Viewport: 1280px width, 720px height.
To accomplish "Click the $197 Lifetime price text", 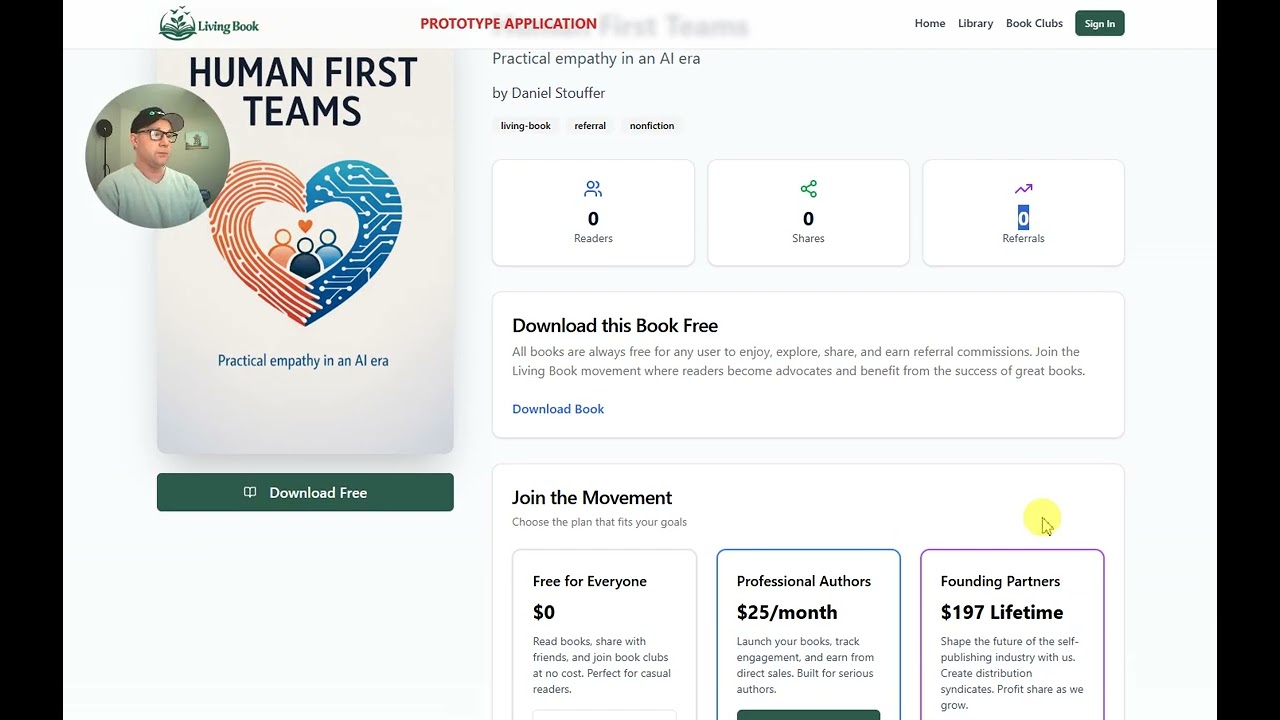I will [1002, 612].
